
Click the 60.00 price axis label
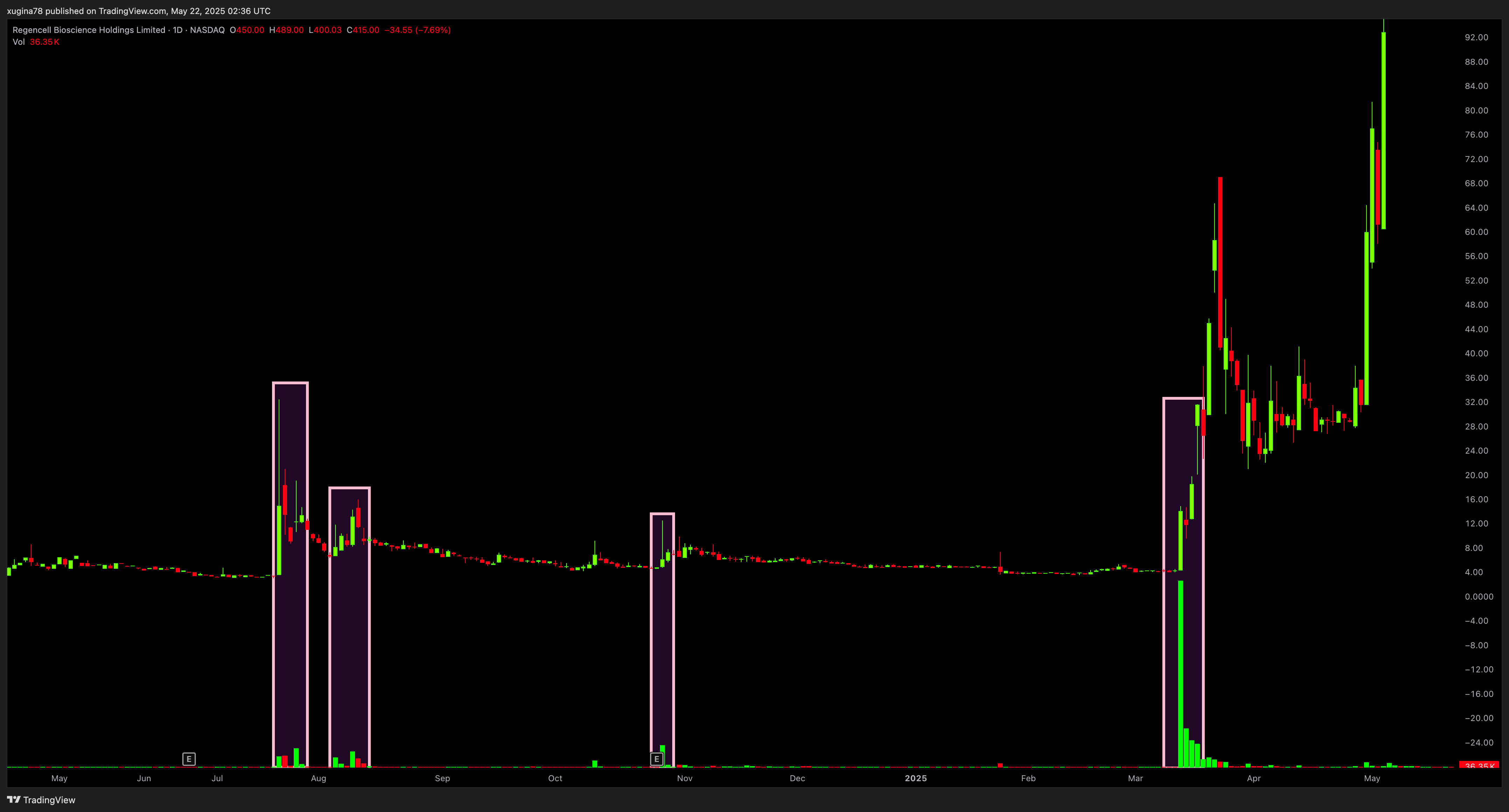tap(1476, 232)
